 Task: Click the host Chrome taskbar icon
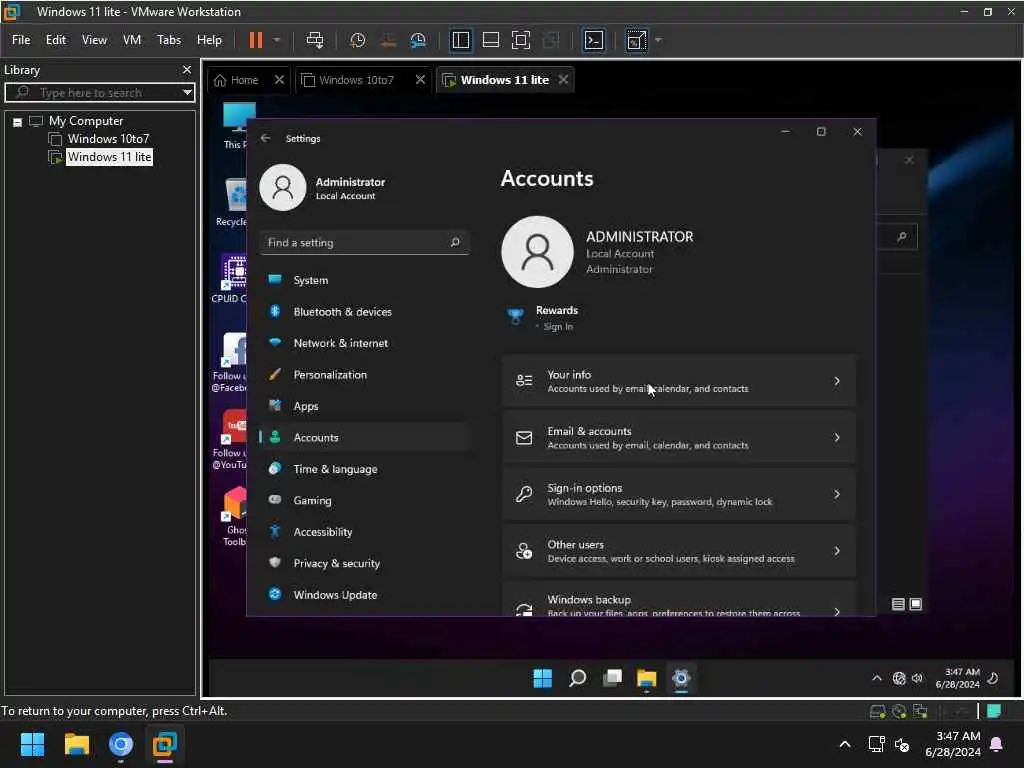pyautogui.click(x=121, y=744)
